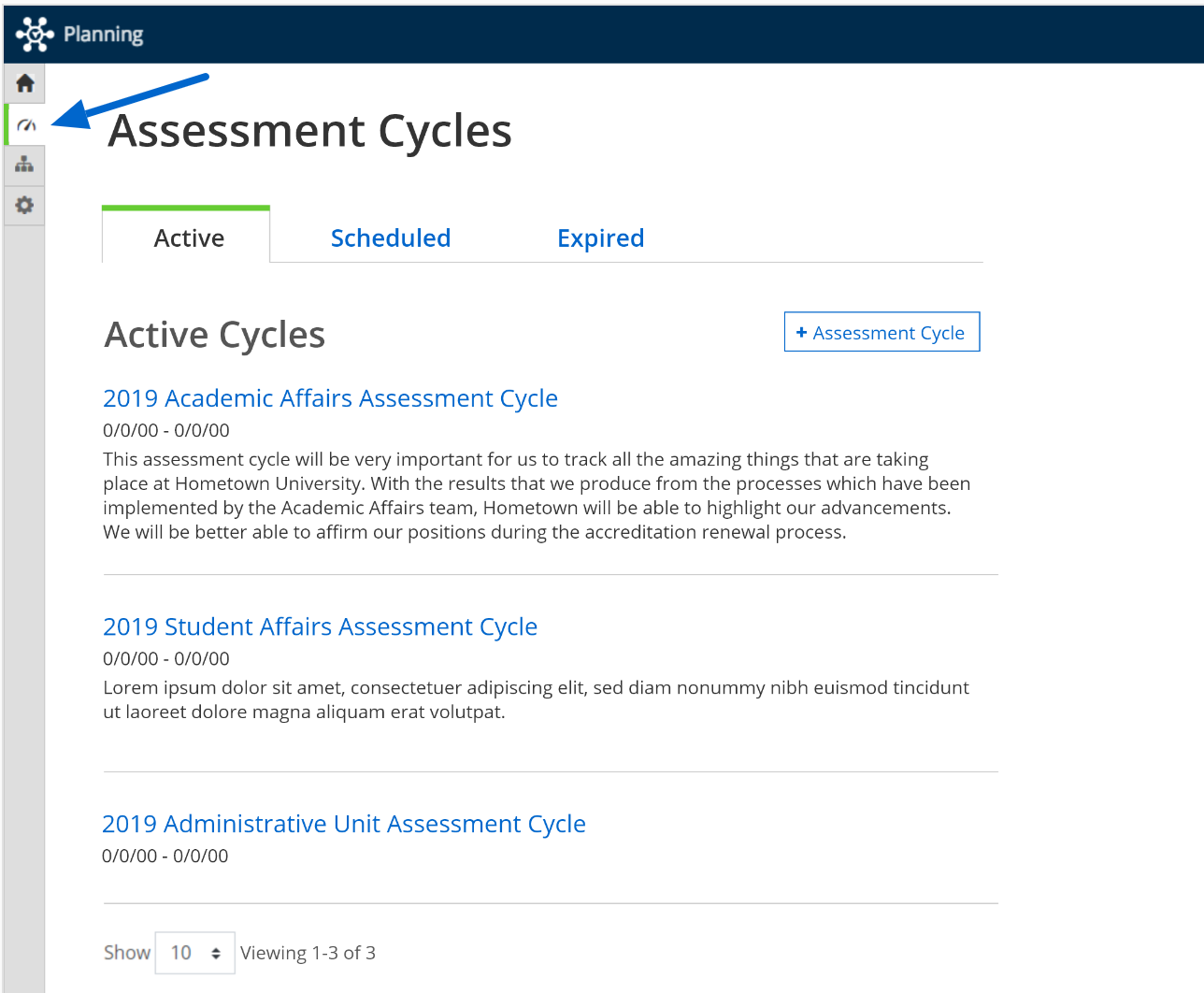Click the Viewing 1-3 of 3 text
This screenshot has width=1204, height=993.
point(307,952)
